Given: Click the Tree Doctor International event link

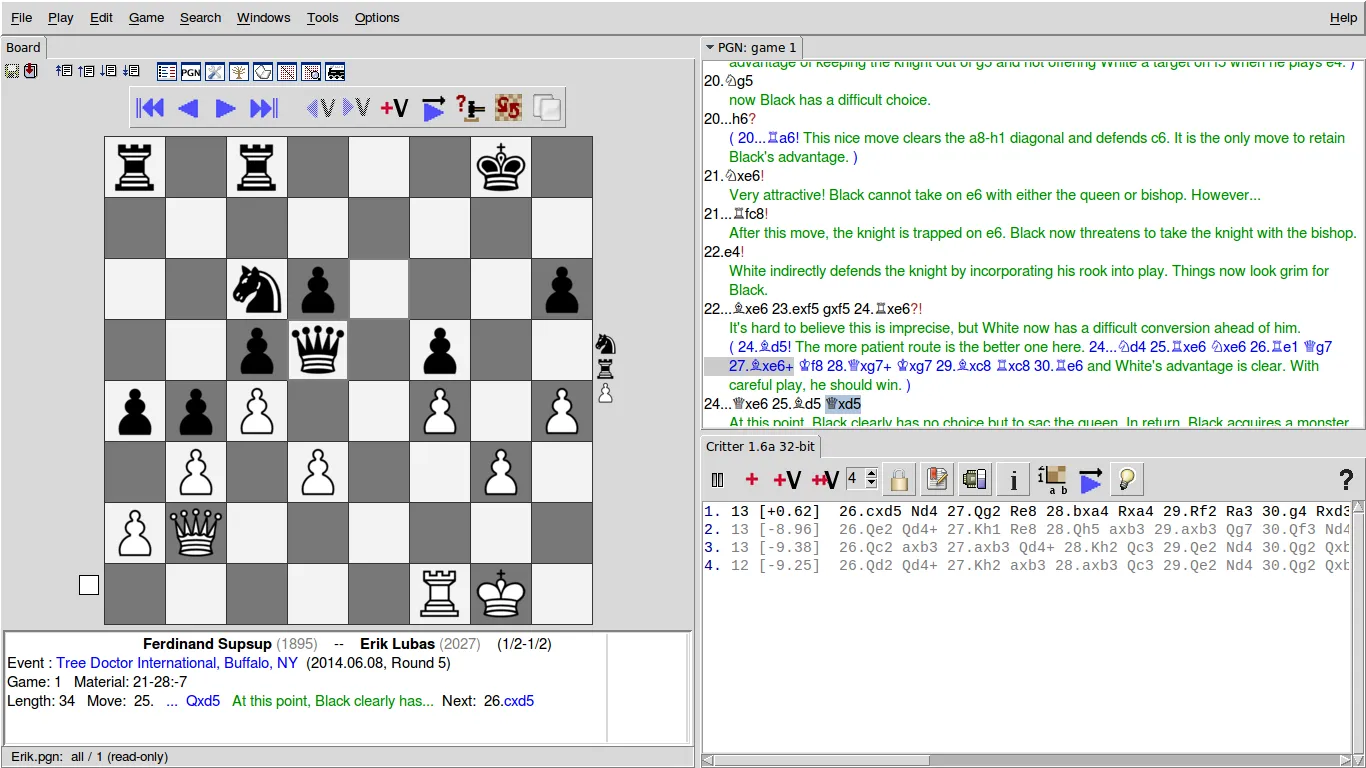Looking at the screenshot, I should click(x=177, y=663).
